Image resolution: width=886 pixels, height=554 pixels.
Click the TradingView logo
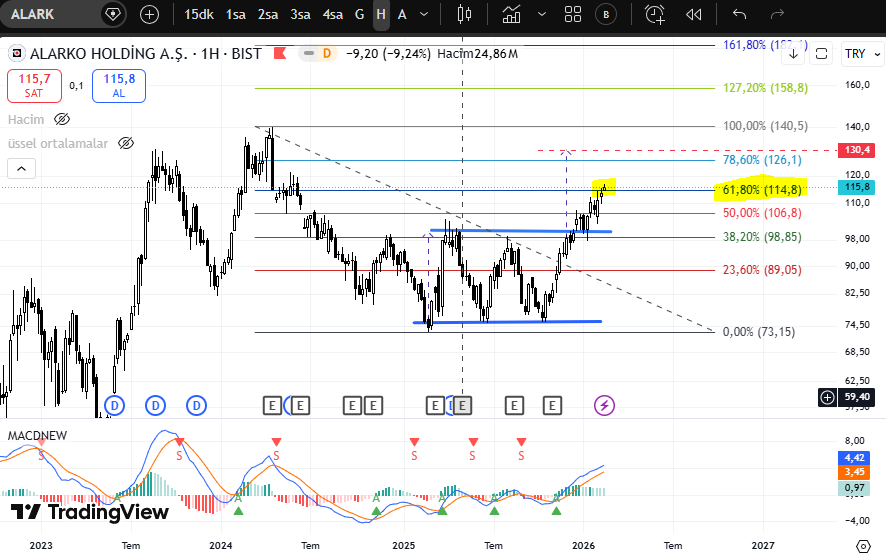90,512
